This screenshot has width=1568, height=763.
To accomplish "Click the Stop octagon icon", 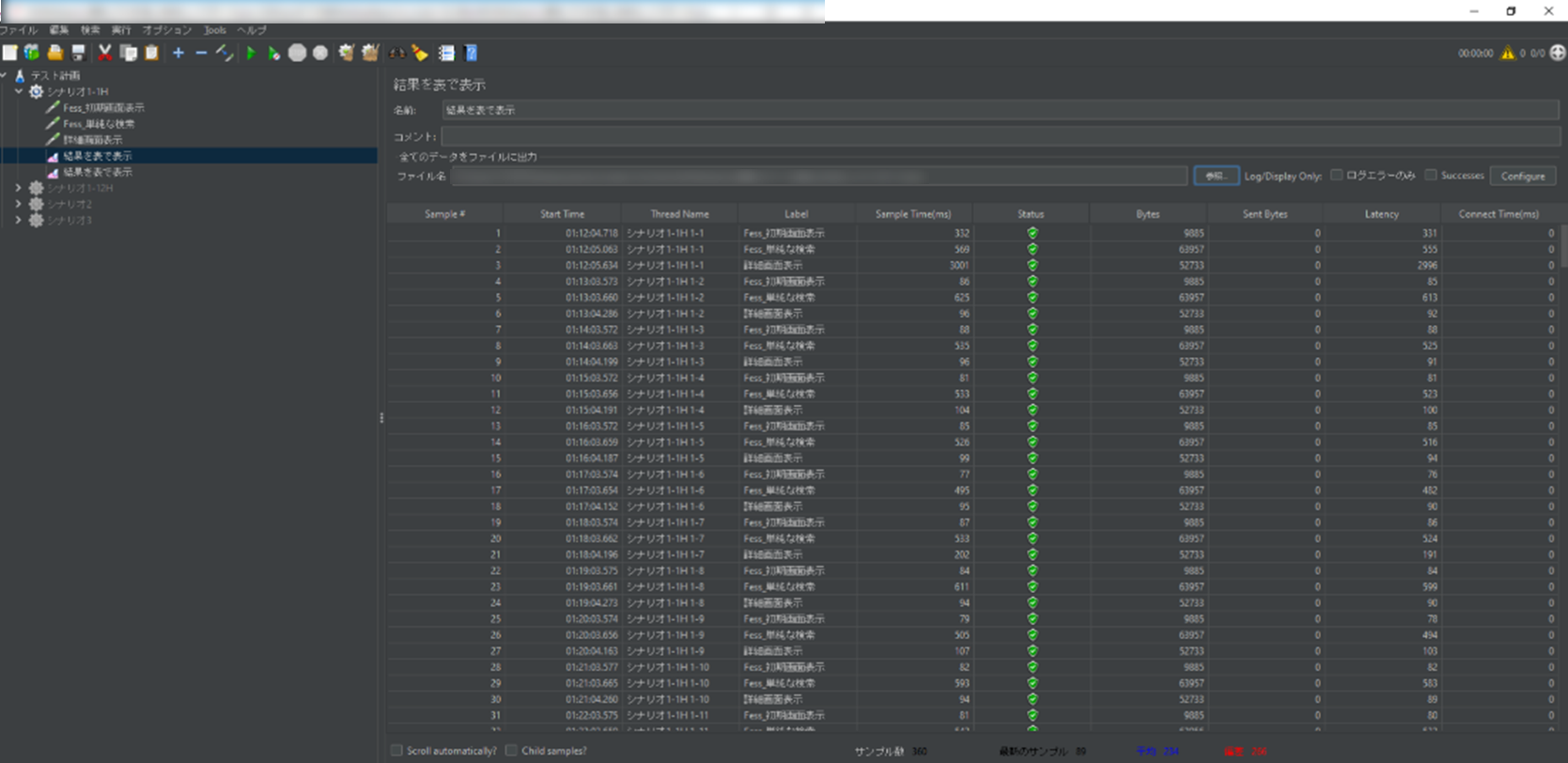I will click(x=297, y=53).
